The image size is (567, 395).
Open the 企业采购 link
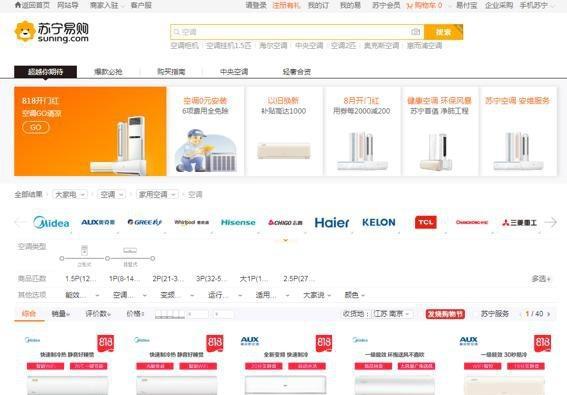coord(499,5)
